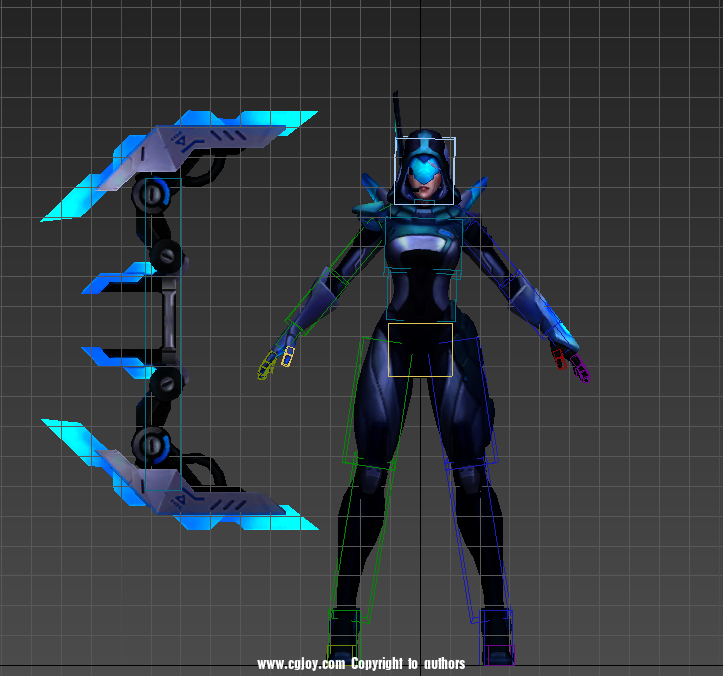
Task: Select the red finger bone
Action: click(x=559, y=359)
